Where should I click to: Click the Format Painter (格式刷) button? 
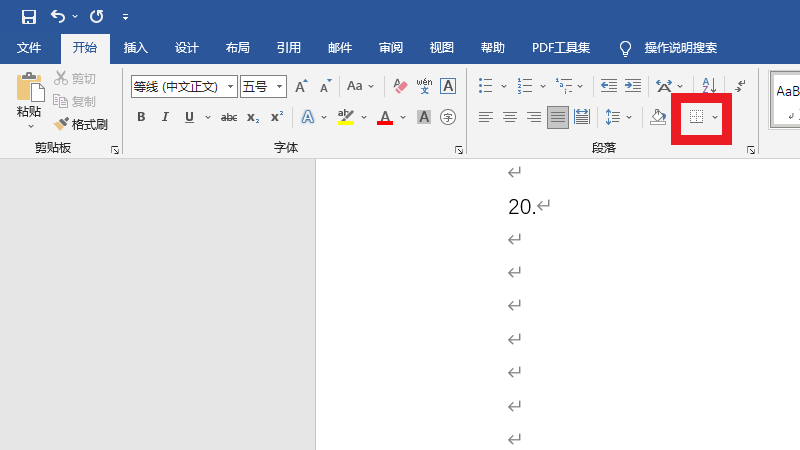click(81, 124)
